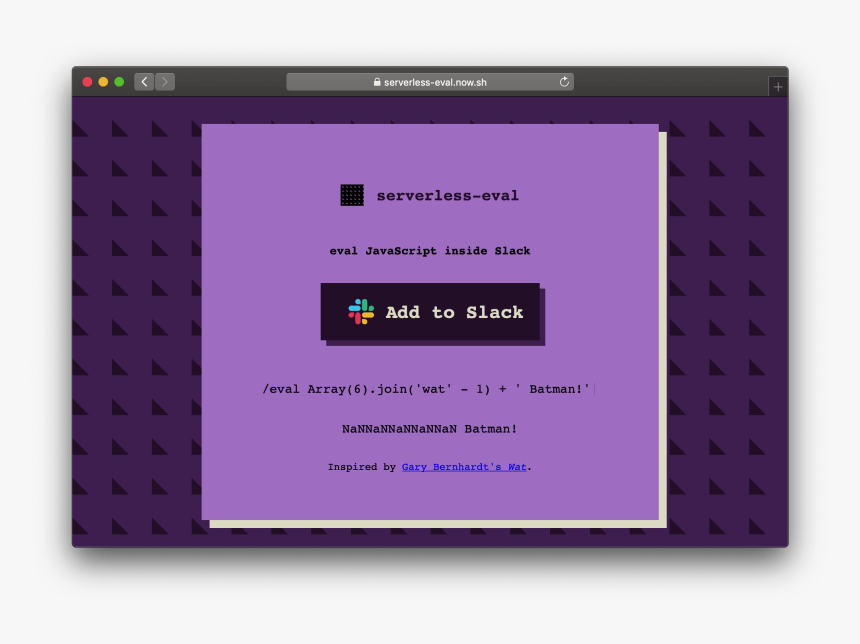
Task: Click the serverless-eval title text
Action: click(x=448, y=195)
